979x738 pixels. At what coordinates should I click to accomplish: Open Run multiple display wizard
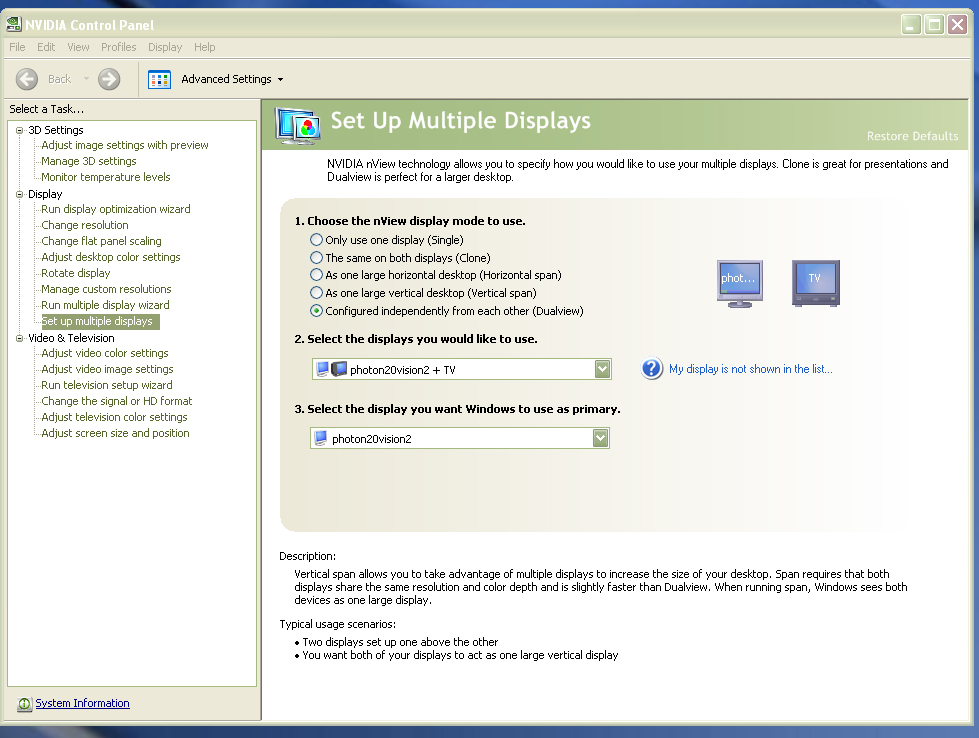pyautogui.click(x=106, y=305)
